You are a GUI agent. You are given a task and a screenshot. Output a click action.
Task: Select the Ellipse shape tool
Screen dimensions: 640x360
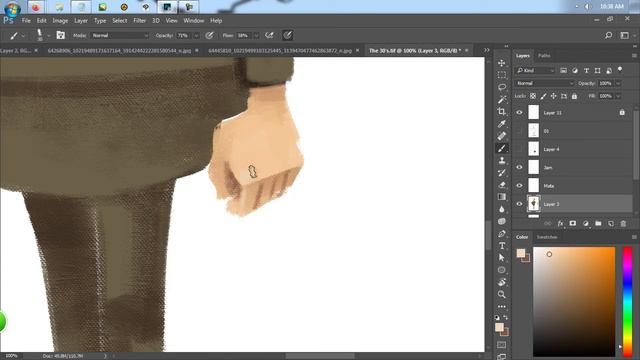502,270
